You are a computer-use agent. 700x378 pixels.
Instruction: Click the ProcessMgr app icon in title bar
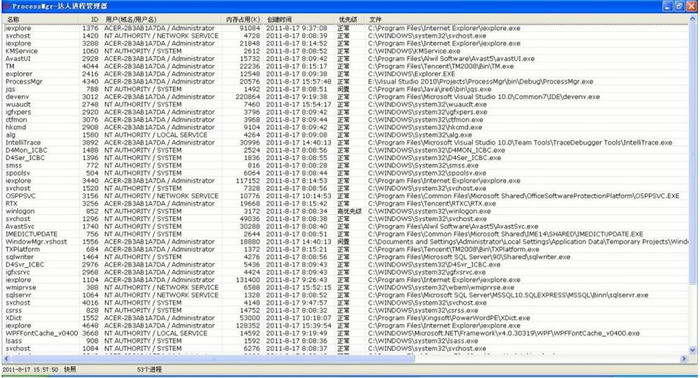point(6,6)
